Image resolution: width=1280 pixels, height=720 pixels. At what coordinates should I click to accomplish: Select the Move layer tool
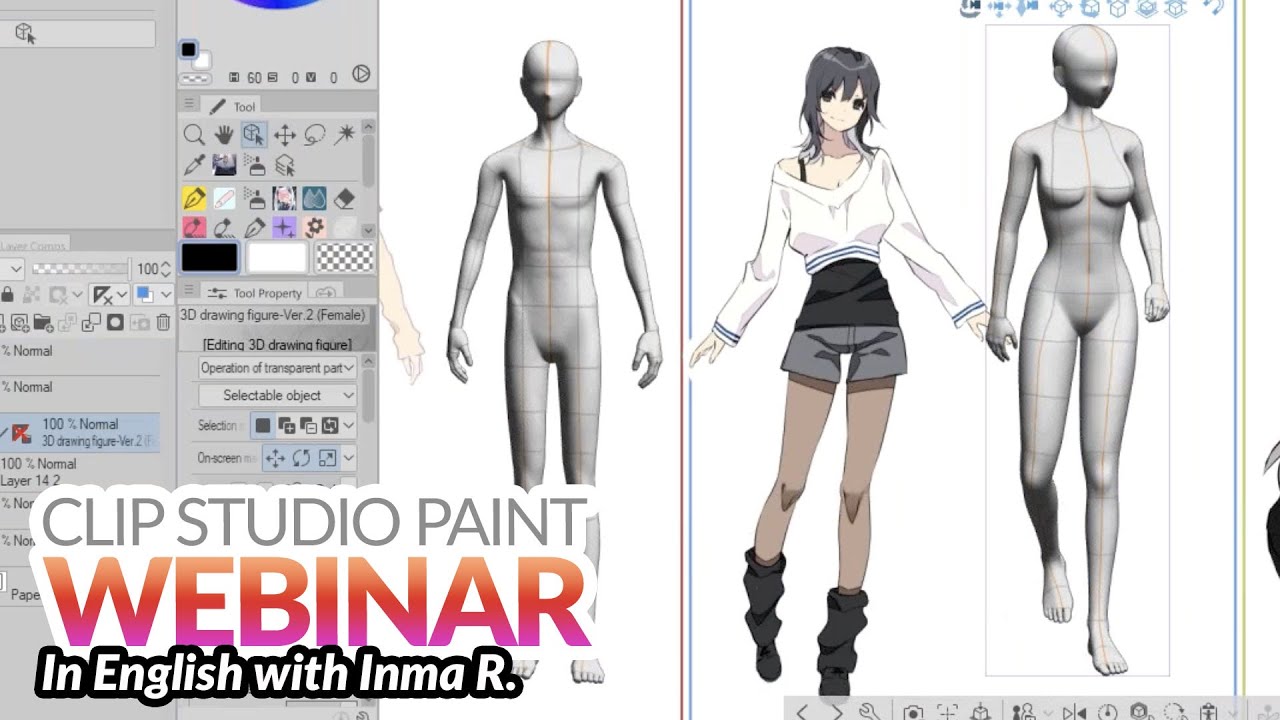point(285,134)
